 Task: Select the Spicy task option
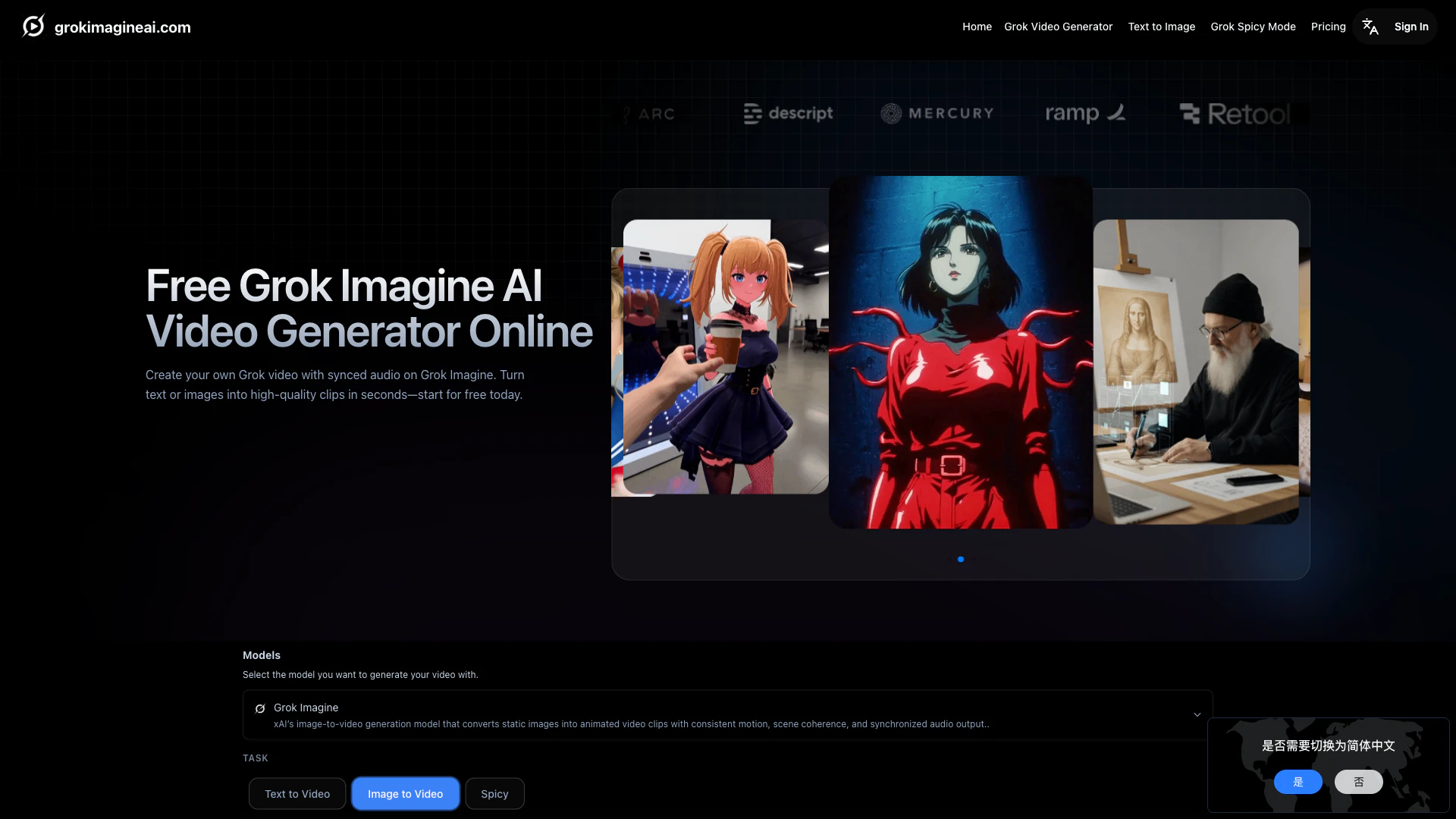tap(494, 794)
